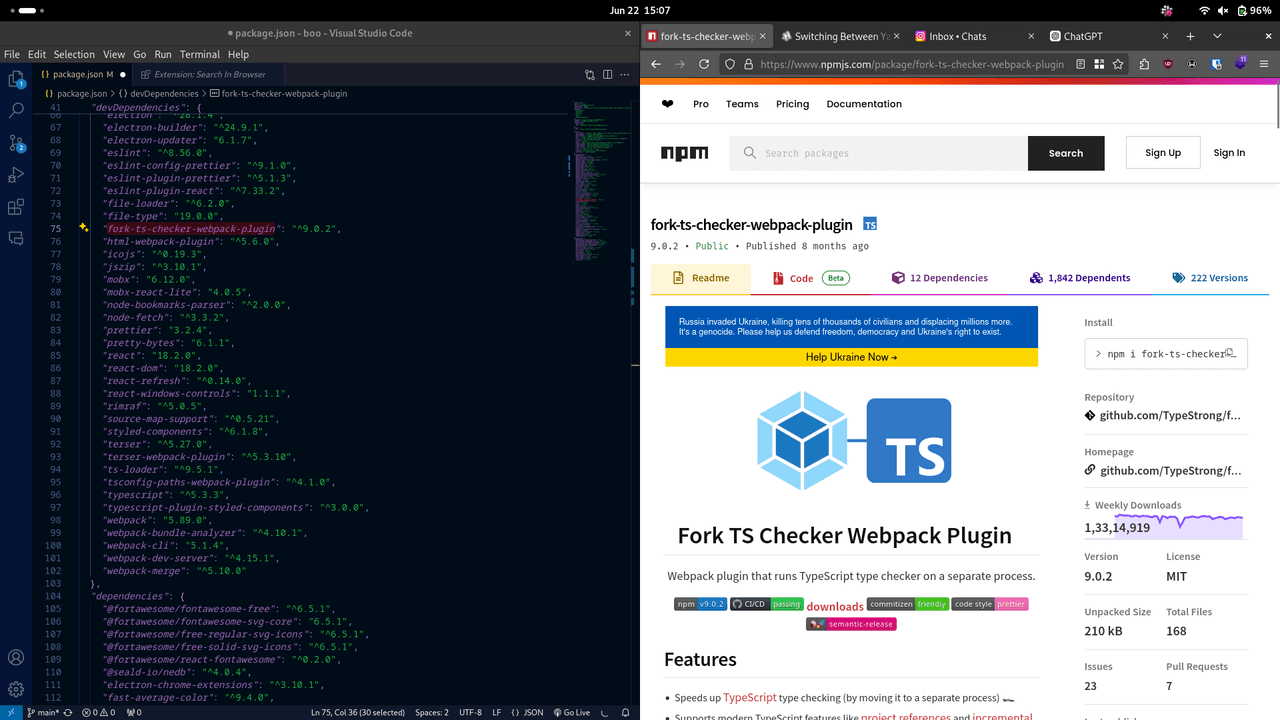1280x720 pixels.
Task: Open the Explorer view in VS Code
Action: coord(16,78)
